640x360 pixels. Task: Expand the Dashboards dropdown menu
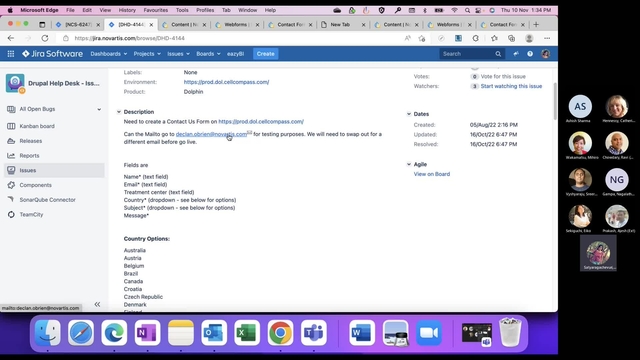109,54
